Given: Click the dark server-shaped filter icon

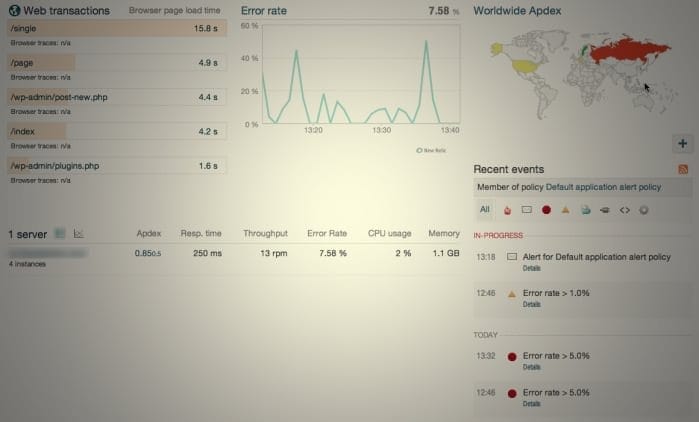Looking at the screenshot, I should 604,210.
